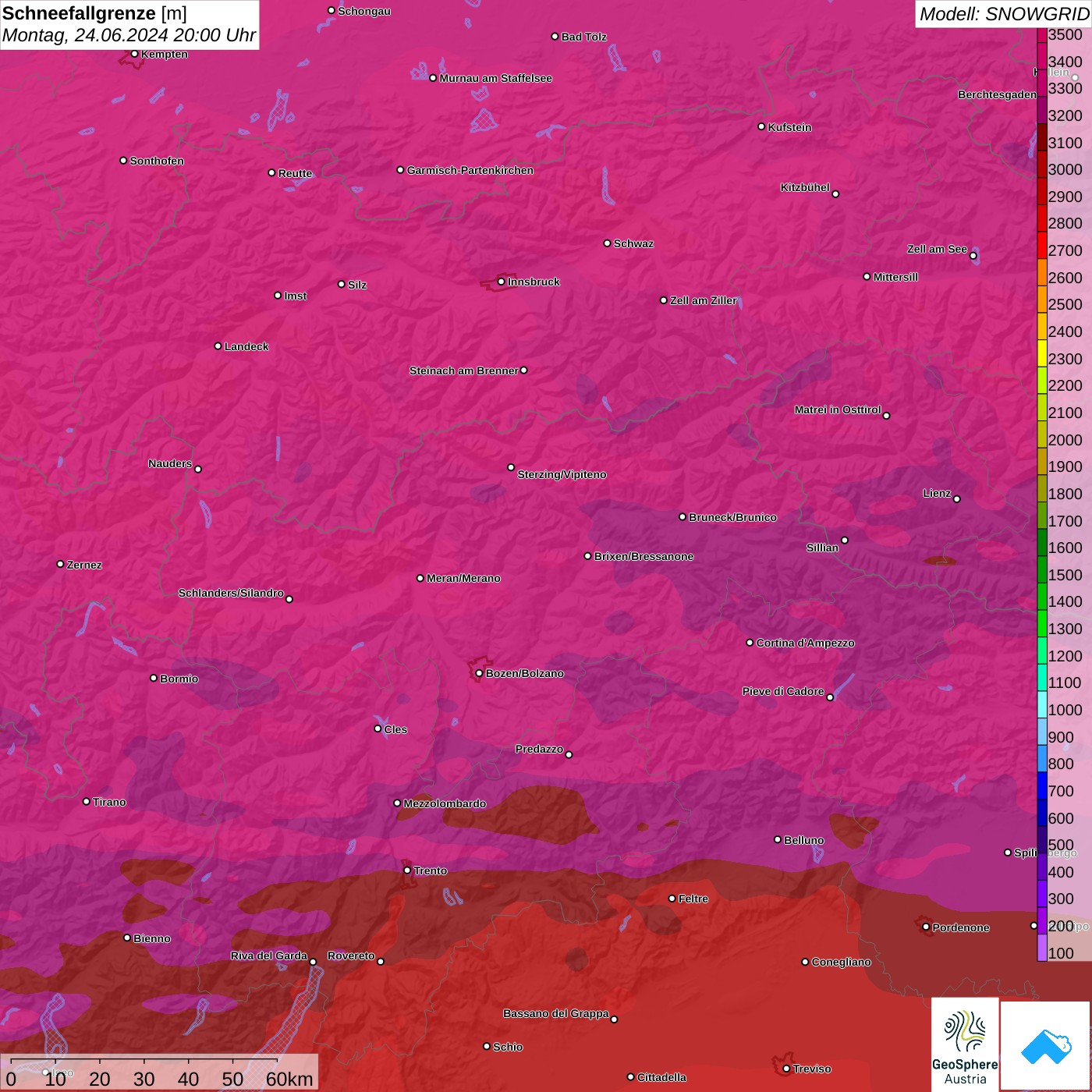Click the 2700 red legend swatch

(x=1042, y=245)
